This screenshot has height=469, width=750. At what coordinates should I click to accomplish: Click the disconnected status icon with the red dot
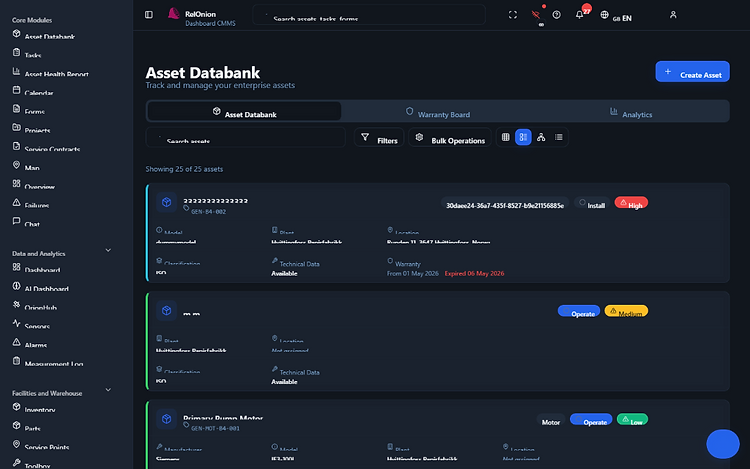(536, 15)
